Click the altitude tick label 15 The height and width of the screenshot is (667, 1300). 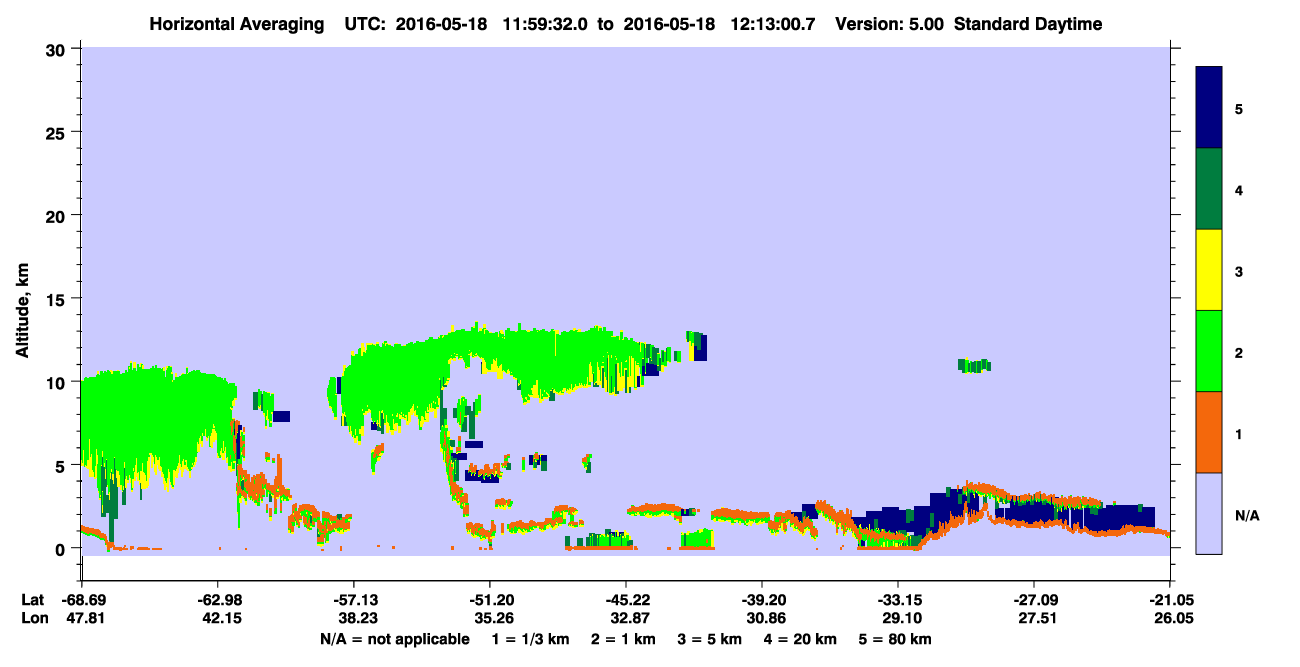58,299
